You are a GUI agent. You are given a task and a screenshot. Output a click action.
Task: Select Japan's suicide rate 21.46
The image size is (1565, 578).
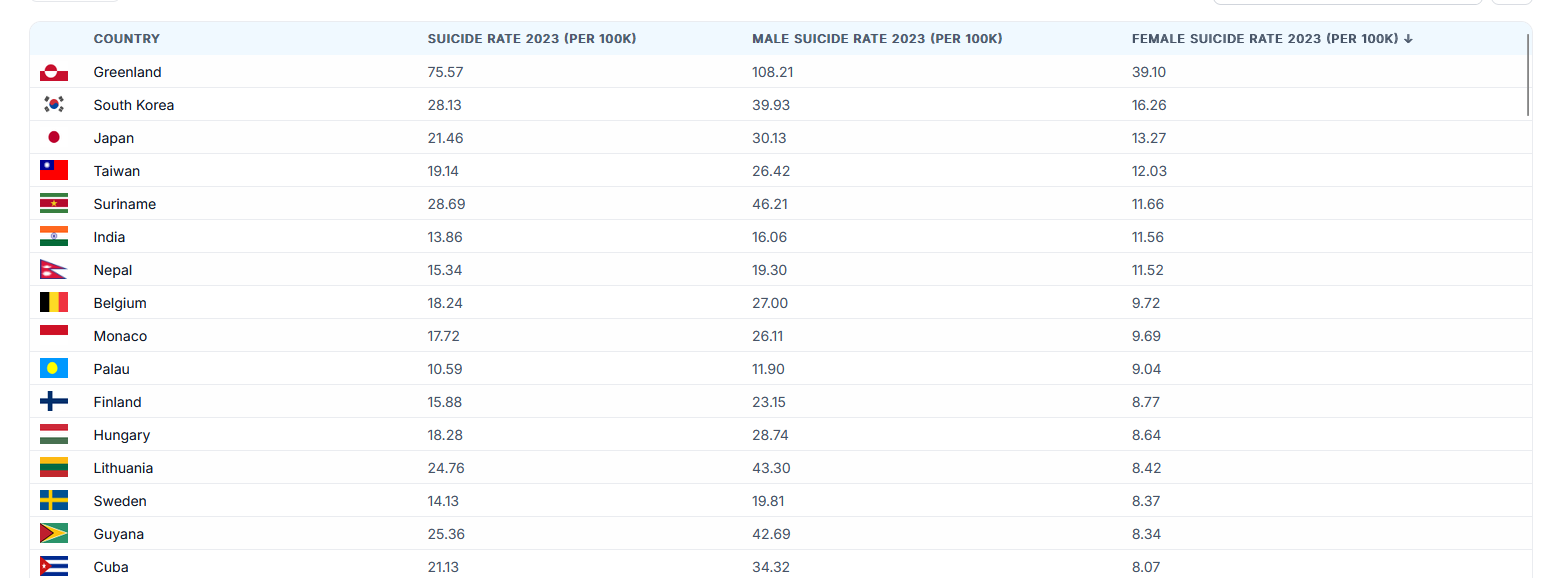[x=446, y=138]
